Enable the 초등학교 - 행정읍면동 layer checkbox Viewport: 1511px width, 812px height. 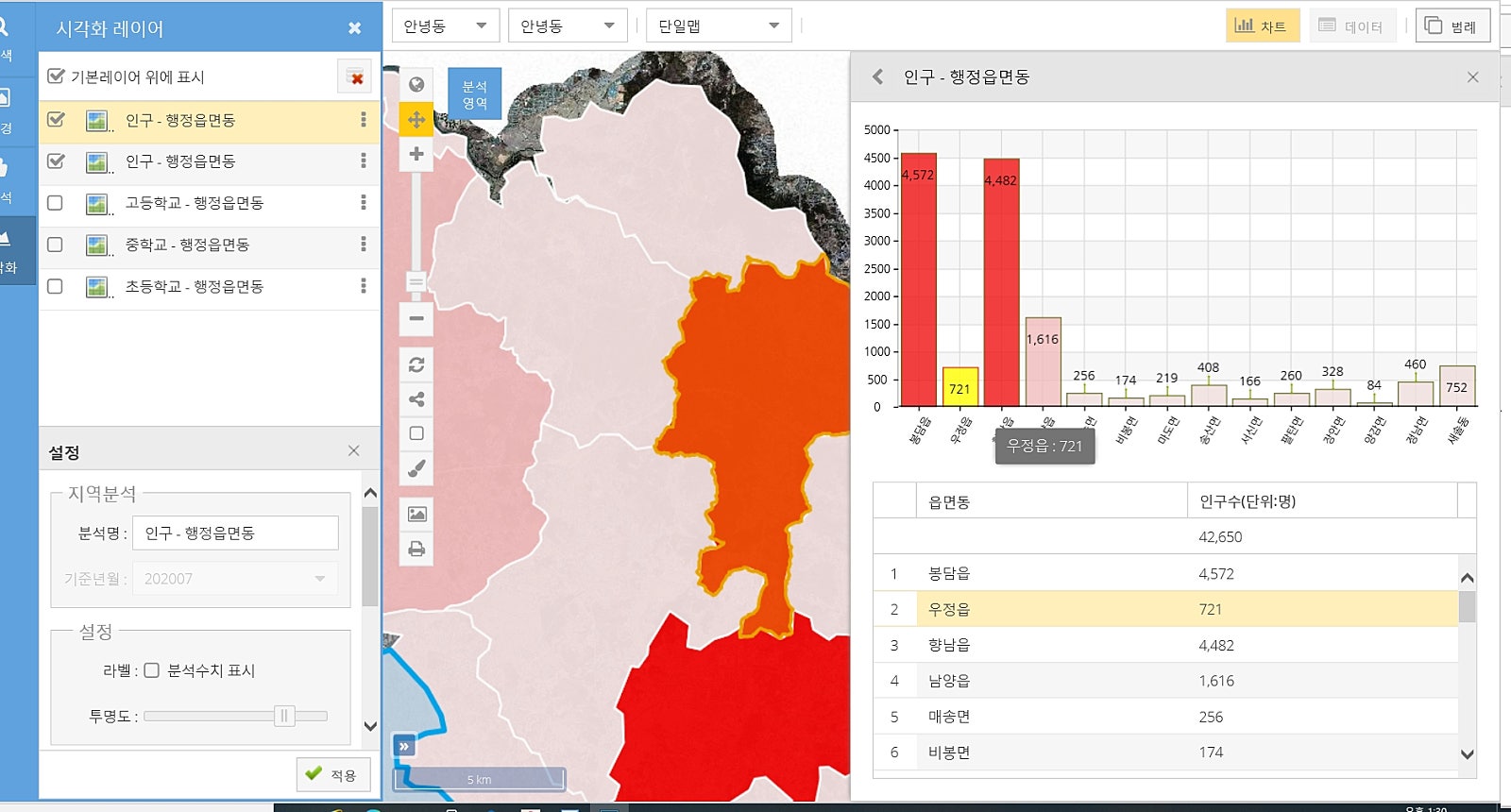pos(56,286)
